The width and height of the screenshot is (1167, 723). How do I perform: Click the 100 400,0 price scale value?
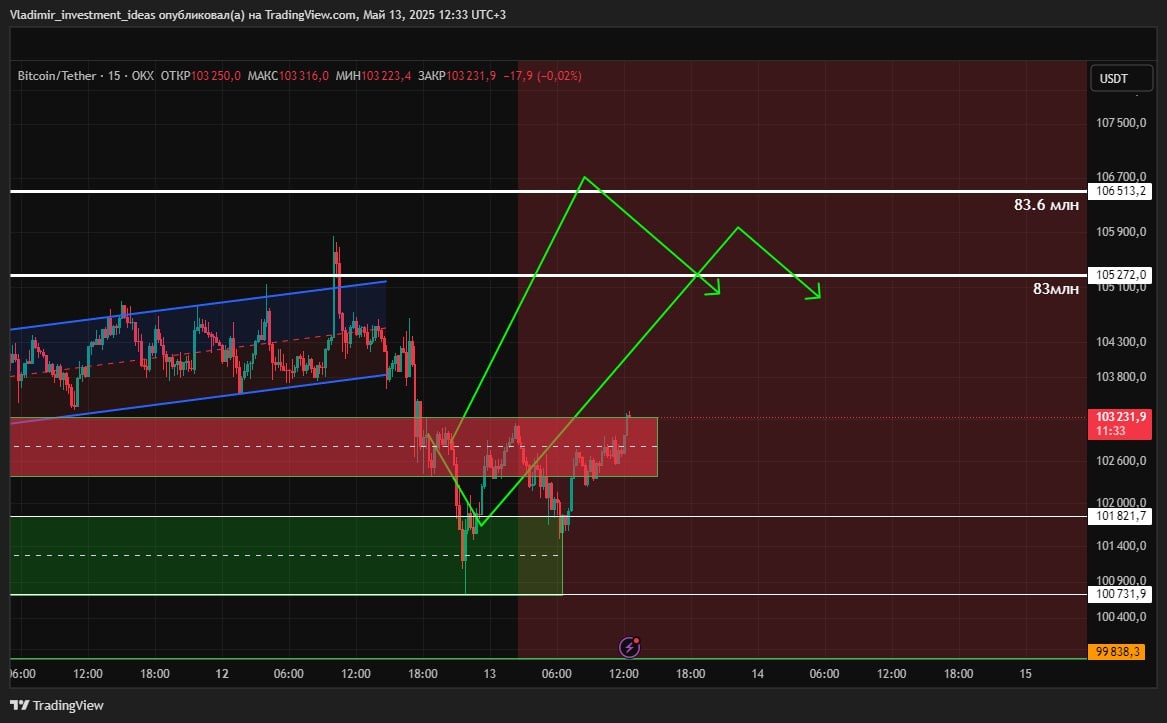pos(1121,617)
